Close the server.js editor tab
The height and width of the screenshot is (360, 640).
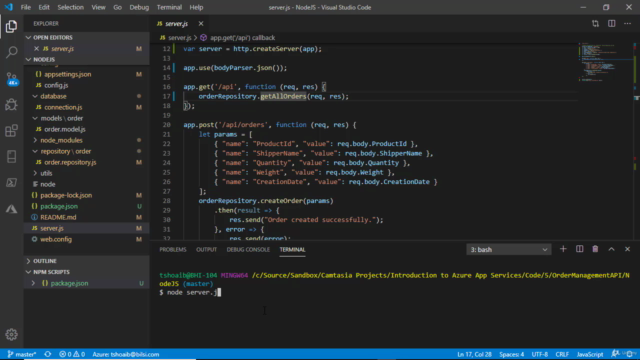click(201, 24)
